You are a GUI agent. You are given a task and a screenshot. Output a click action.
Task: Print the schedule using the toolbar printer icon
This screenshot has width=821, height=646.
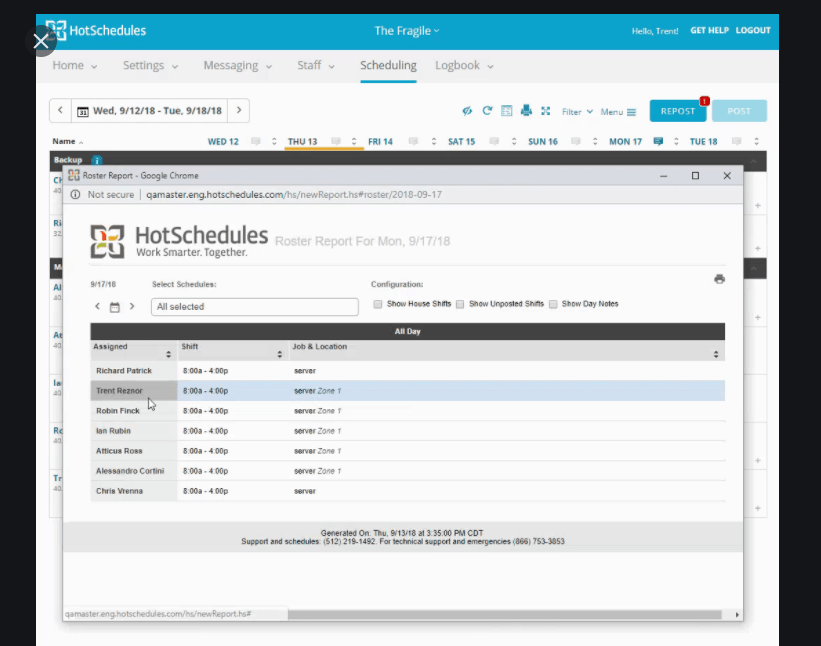[x=526, y=111]
